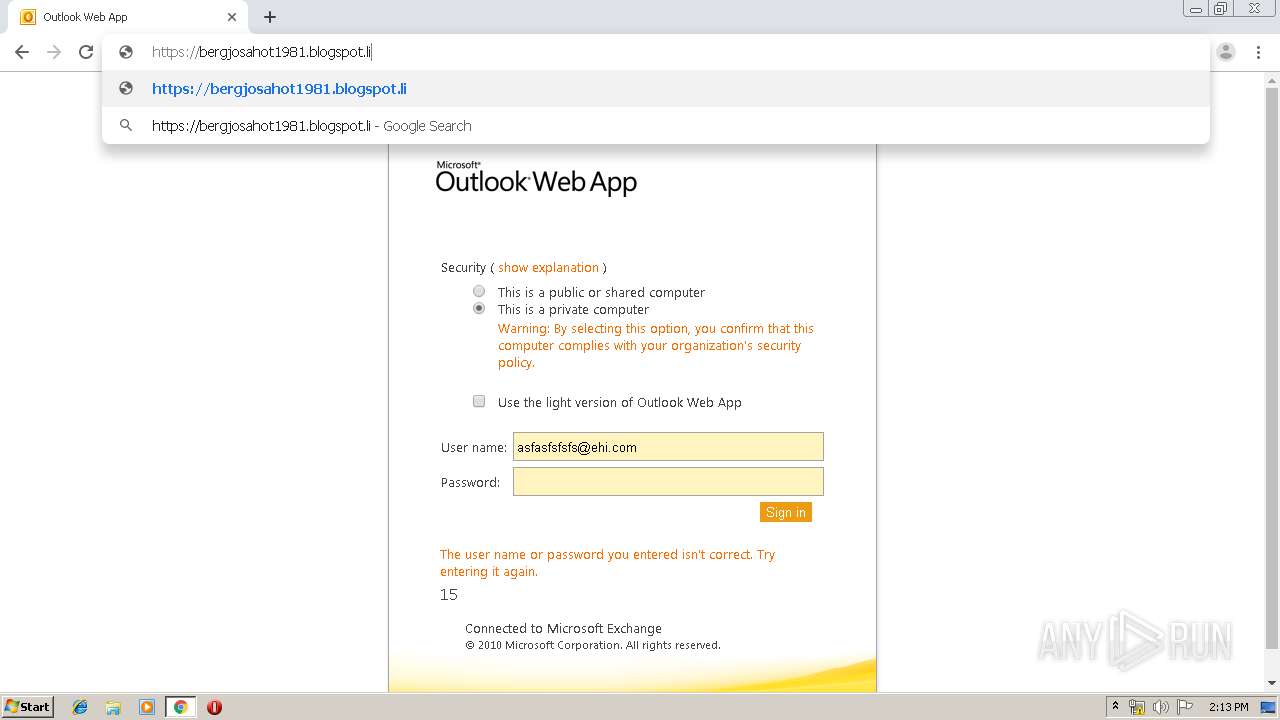Reload the page with the refresh icon
The width and height of the screenshot is (1280, 720).
[x=86, y=52]
